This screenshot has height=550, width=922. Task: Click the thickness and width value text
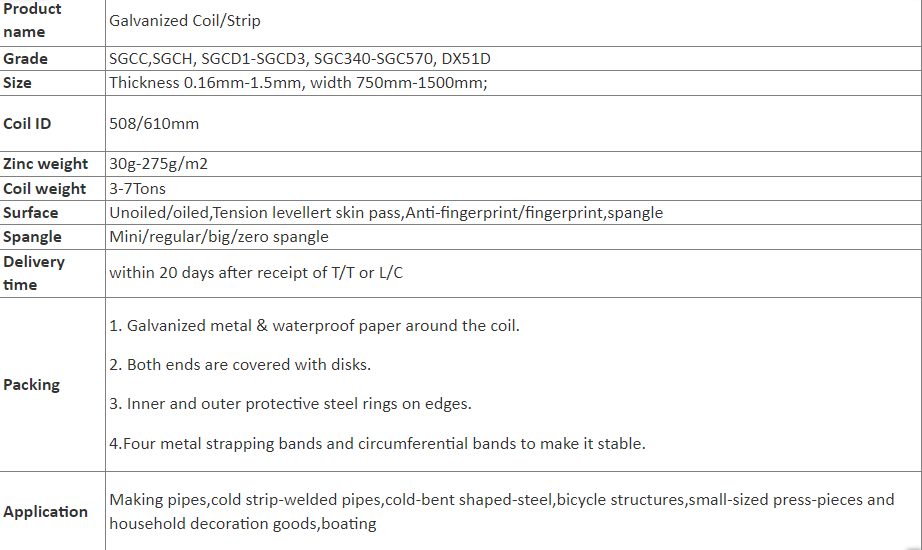[298, 83]
